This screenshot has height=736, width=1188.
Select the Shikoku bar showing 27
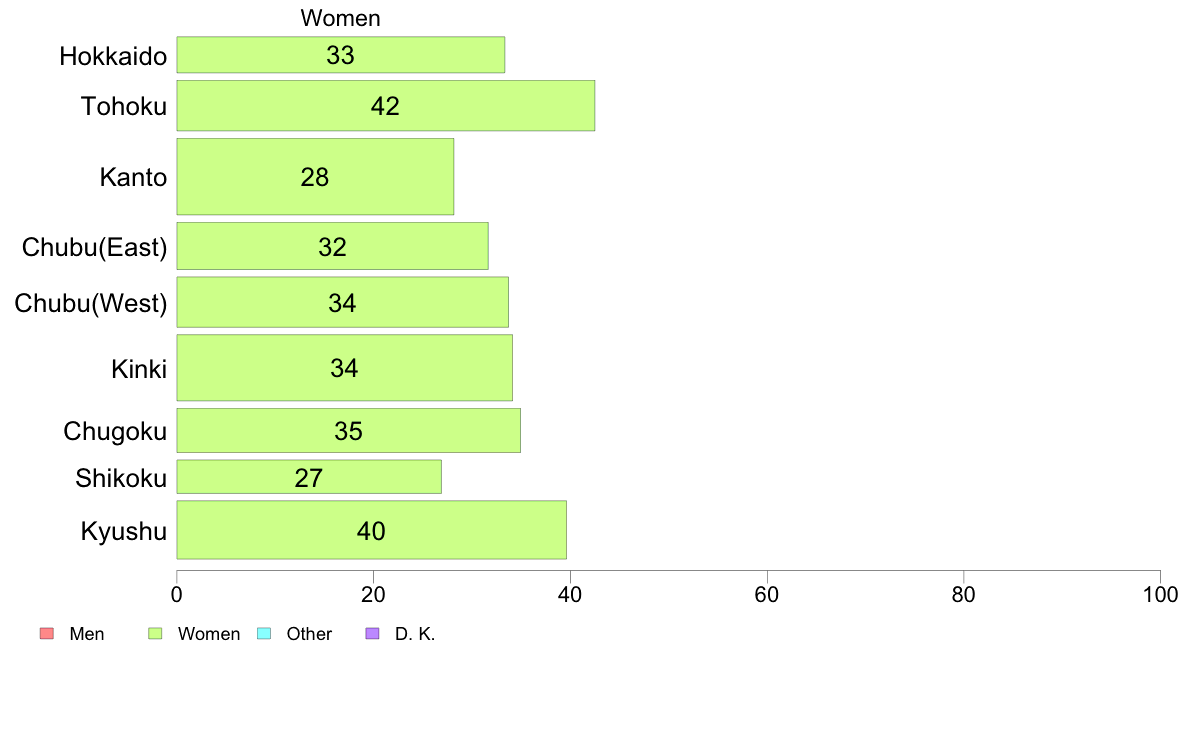[x=309, y=477]
